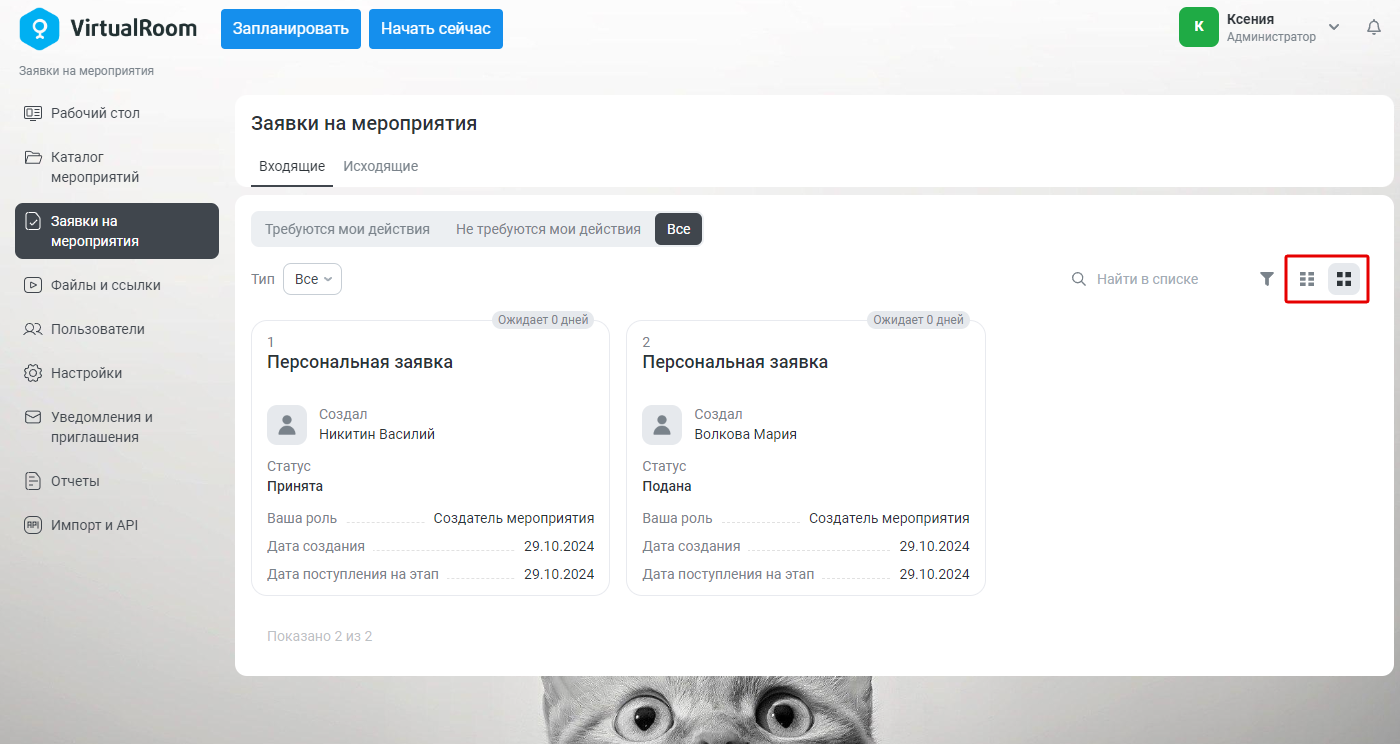Click the Запланировать button
Viewport: 1400px width, 744px height.
pyautogui.click(x=291, y=29)
